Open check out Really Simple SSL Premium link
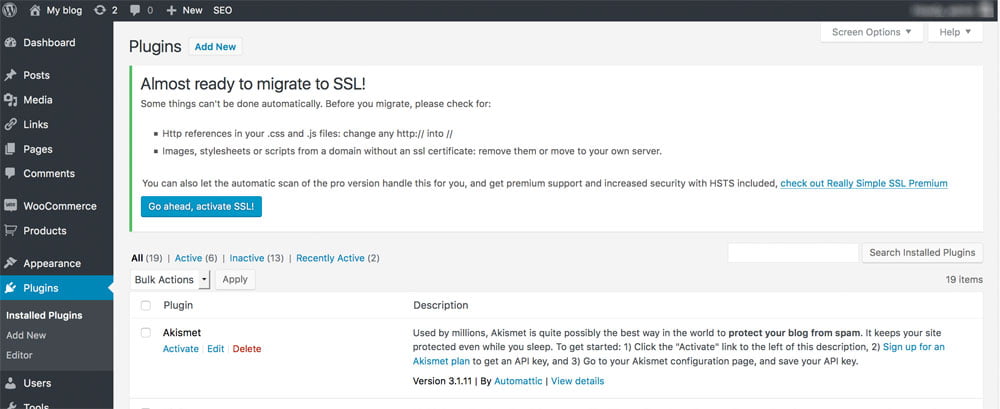 864,183
